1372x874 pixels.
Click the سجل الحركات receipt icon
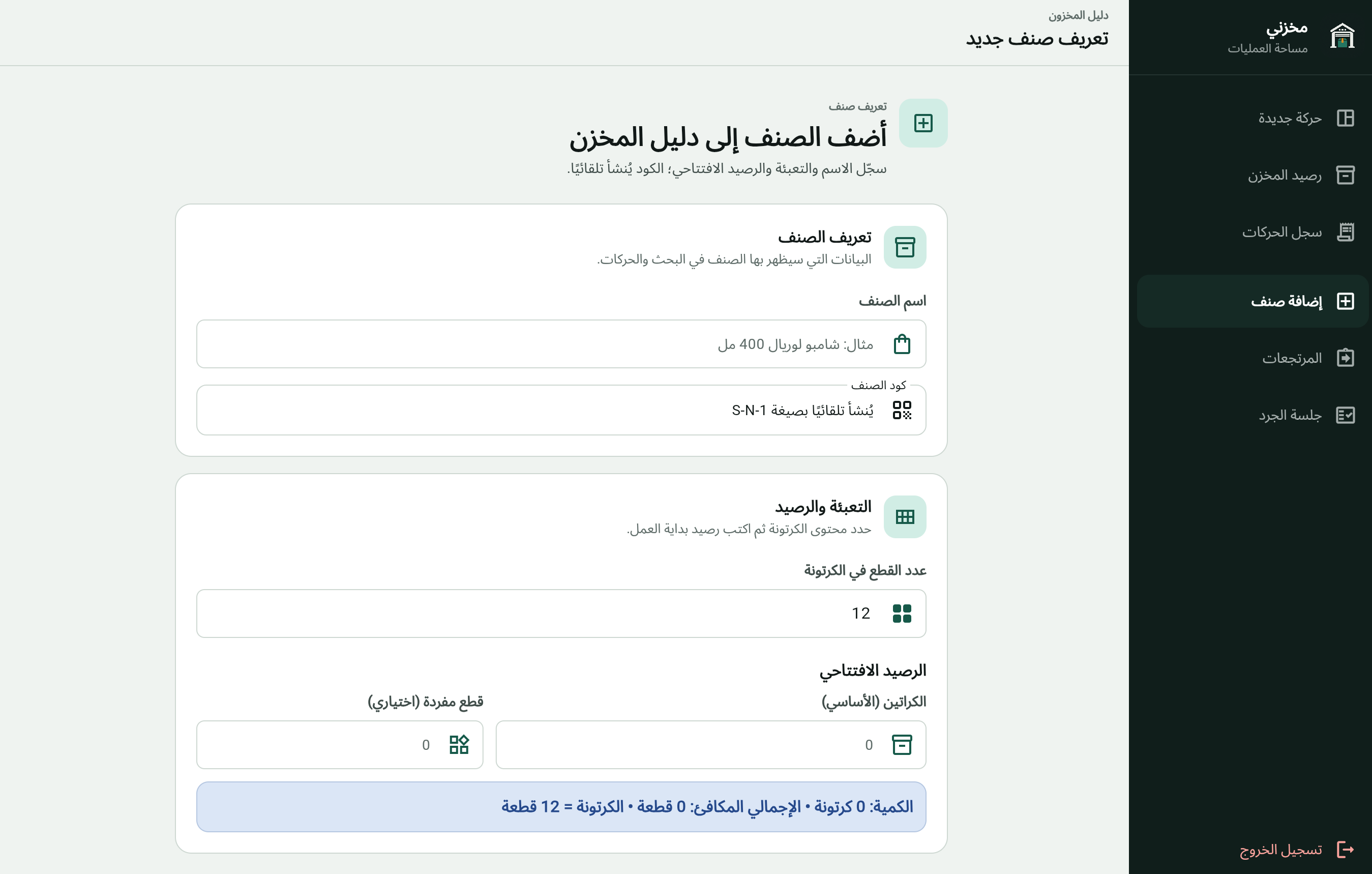point(1345,232)
